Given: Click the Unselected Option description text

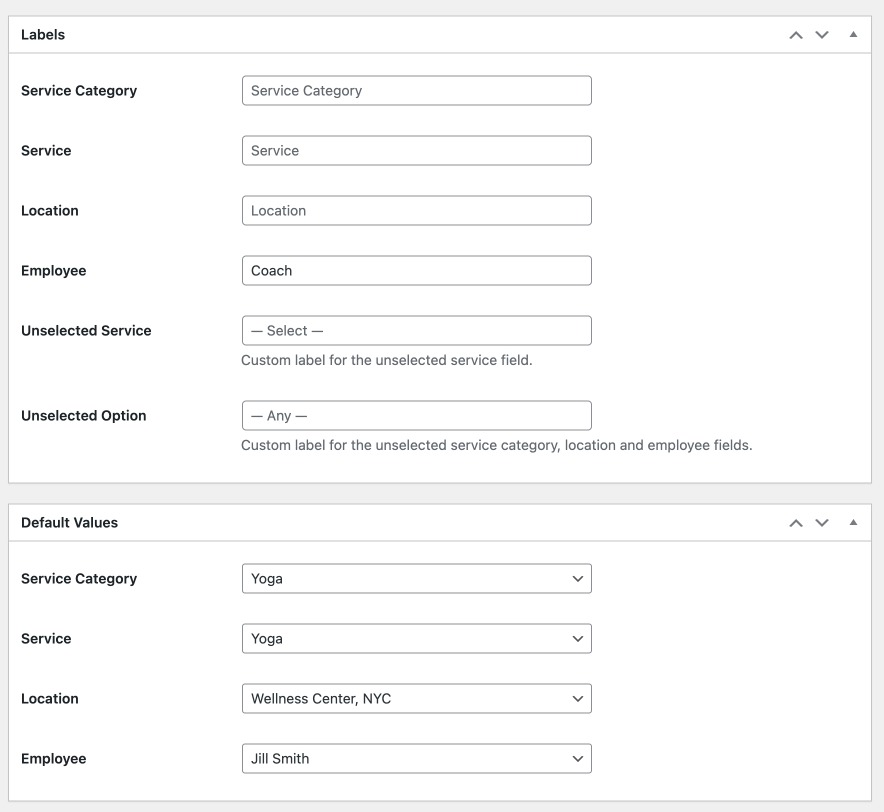Looking at the screenshot, I should click(496, 446).
